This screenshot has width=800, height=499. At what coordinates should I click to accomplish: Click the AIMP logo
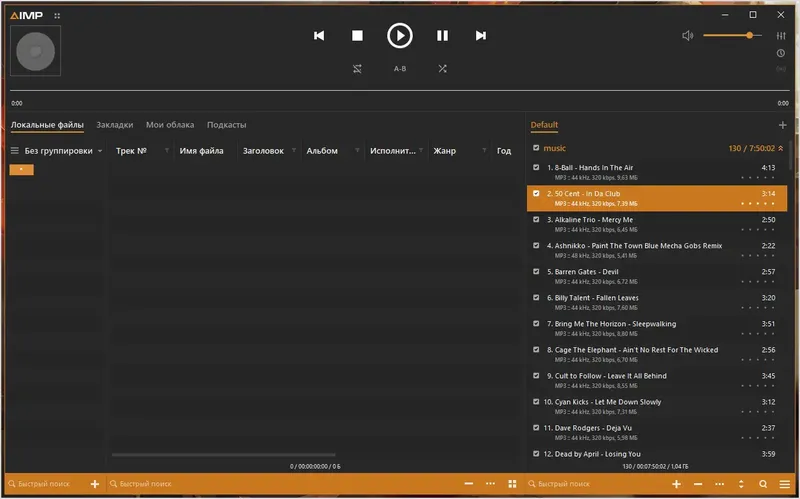26,15
